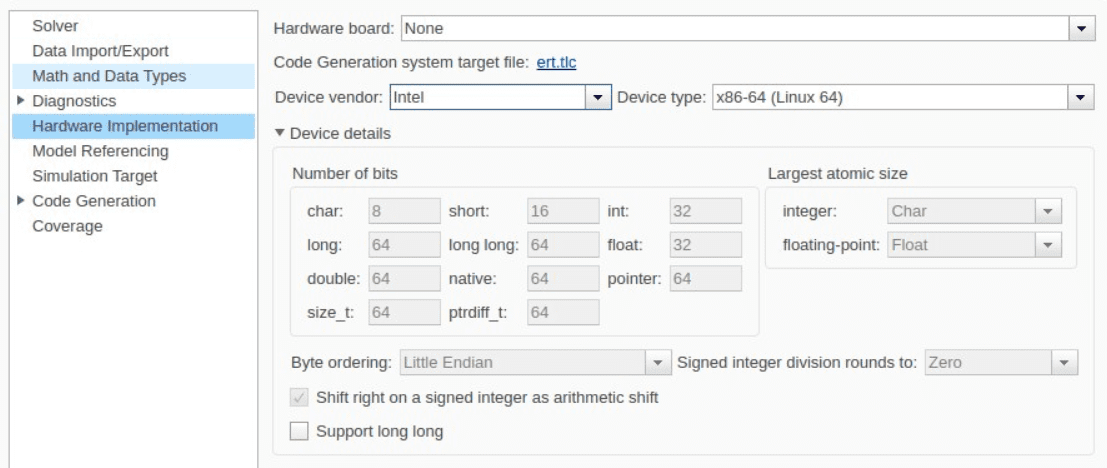Image resolution: width=1107 pixels, height=468 pixels.
Task: Click the char number of bits field
Action: tap(404, 212)
